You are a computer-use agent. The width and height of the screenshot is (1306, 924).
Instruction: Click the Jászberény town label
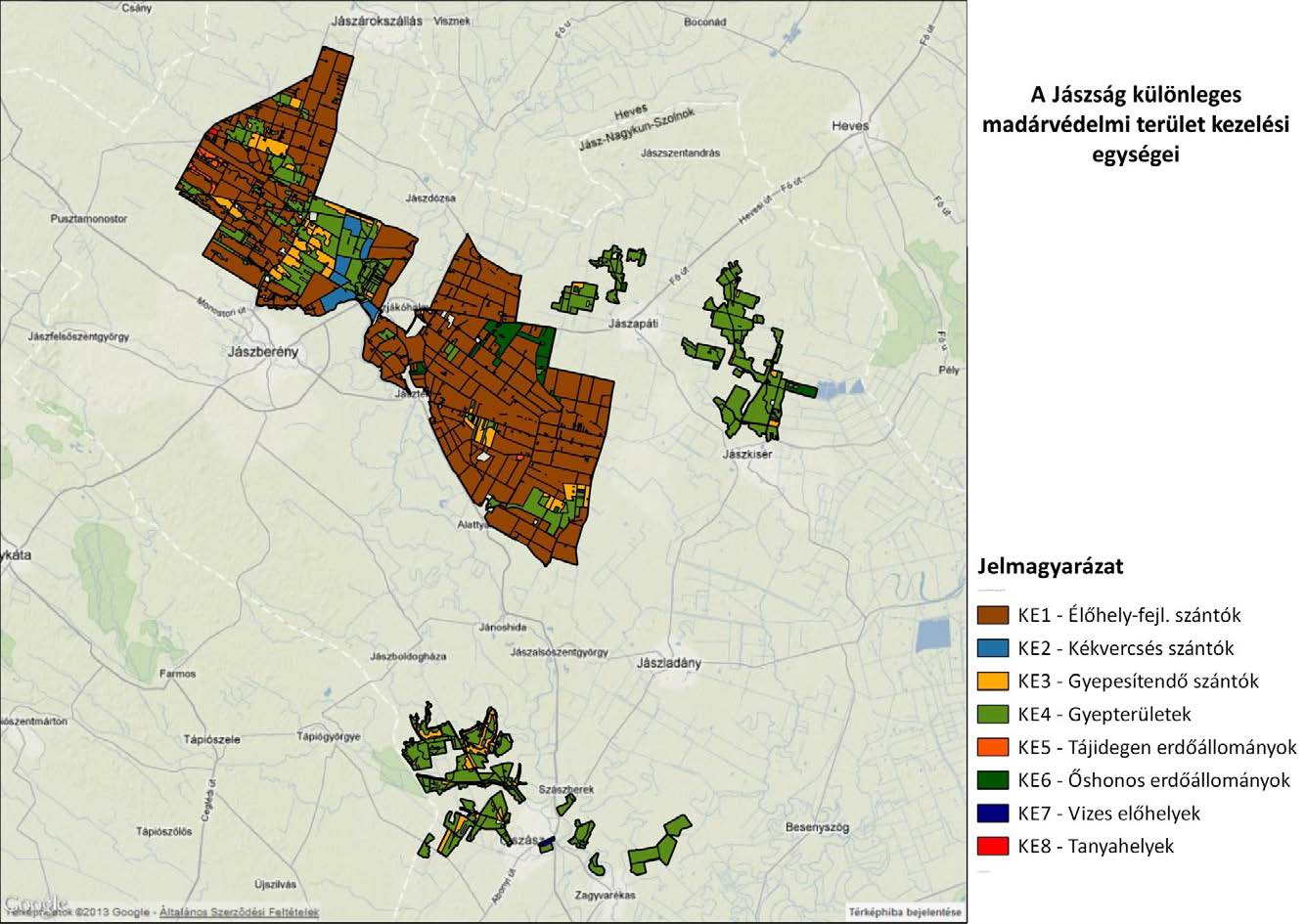click(261, 351)
